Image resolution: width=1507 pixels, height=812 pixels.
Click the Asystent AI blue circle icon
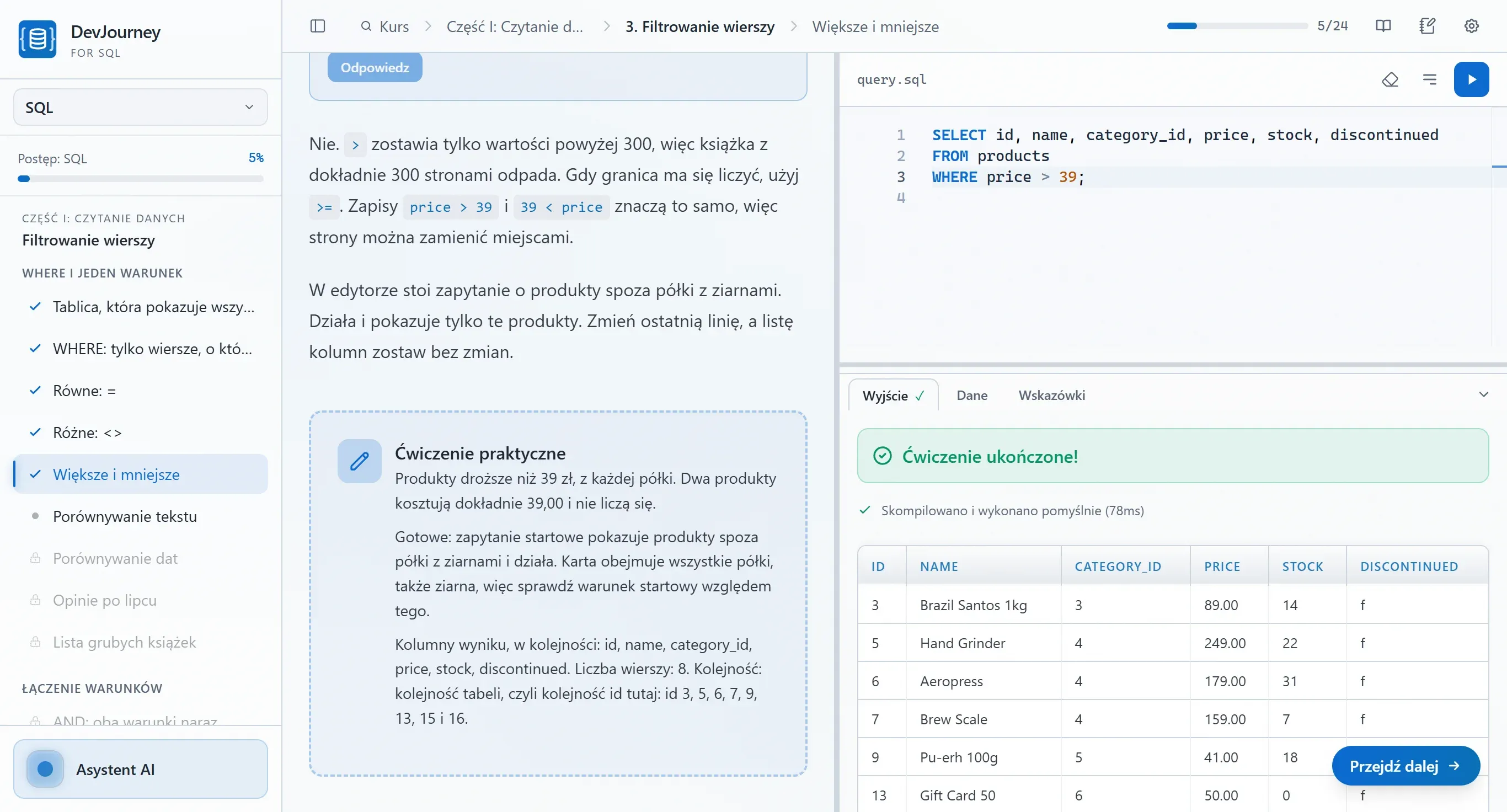(45, 769)
